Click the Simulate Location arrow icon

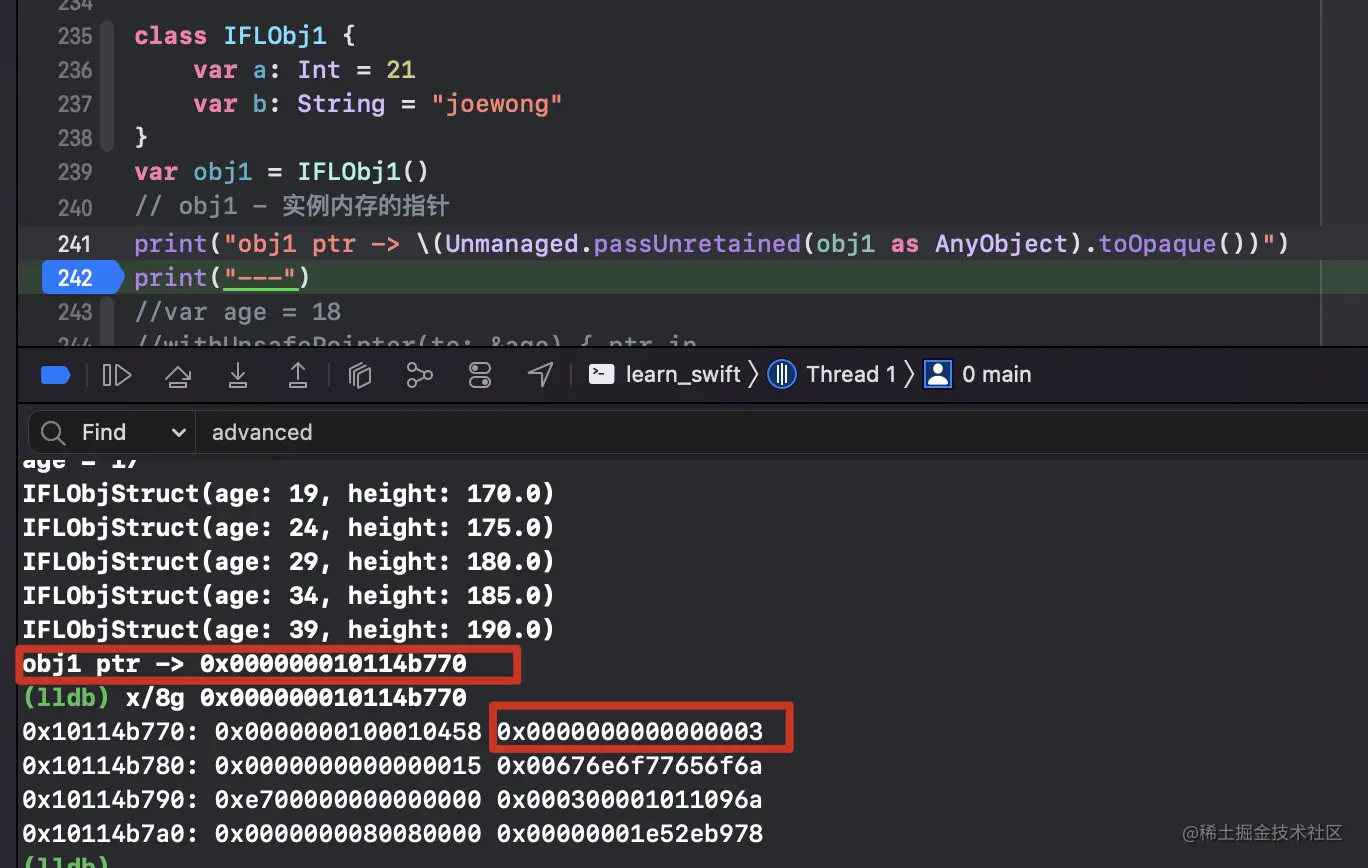(540, 375)
